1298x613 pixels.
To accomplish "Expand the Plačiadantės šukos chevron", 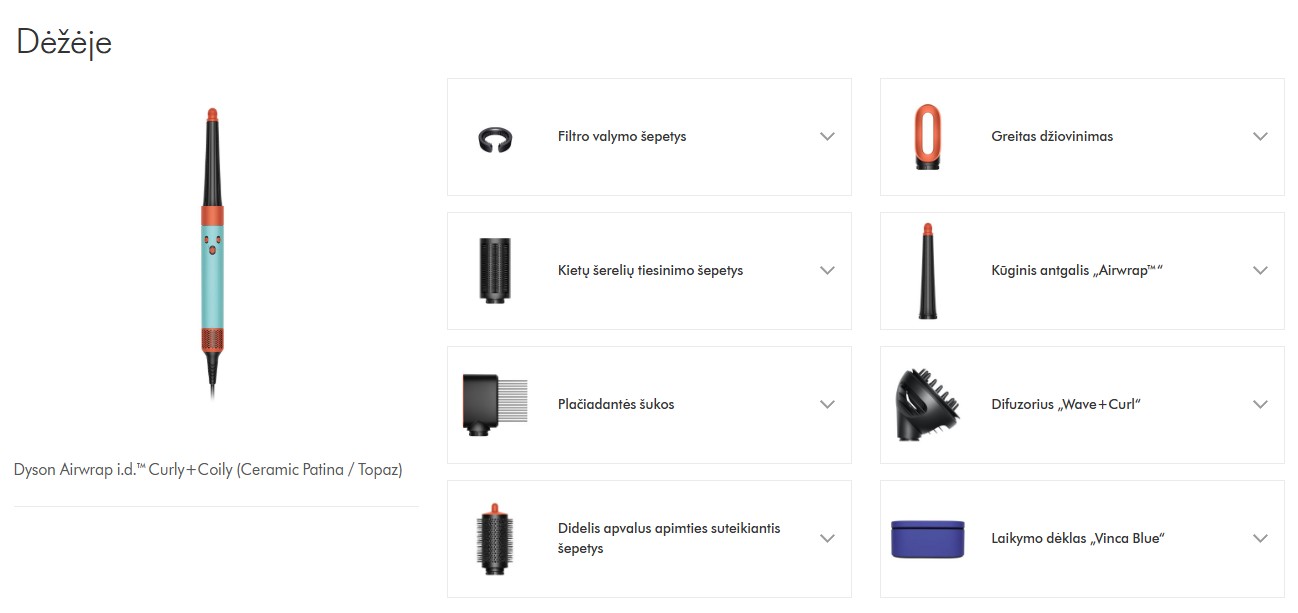I will 827,405.
